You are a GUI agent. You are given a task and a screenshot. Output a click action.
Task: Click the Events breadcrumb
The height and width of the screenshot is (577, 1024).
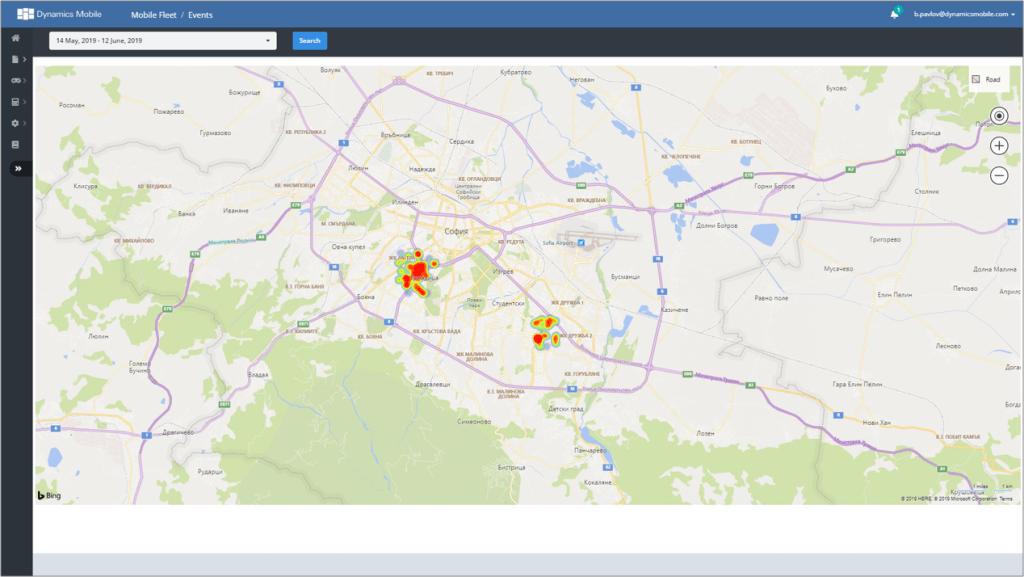click(x=200, y=14)
